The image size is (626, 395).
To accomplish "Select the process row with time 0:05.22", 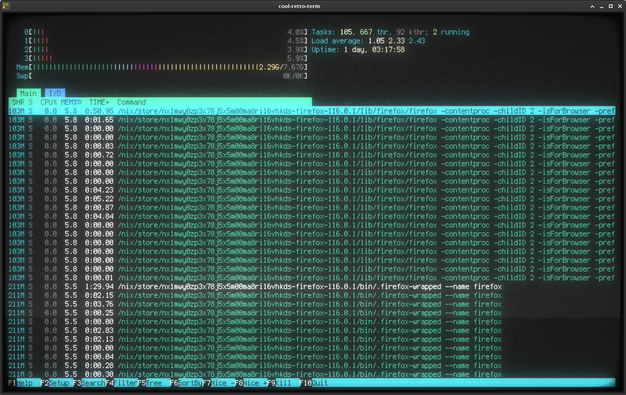I will (312, 199).
